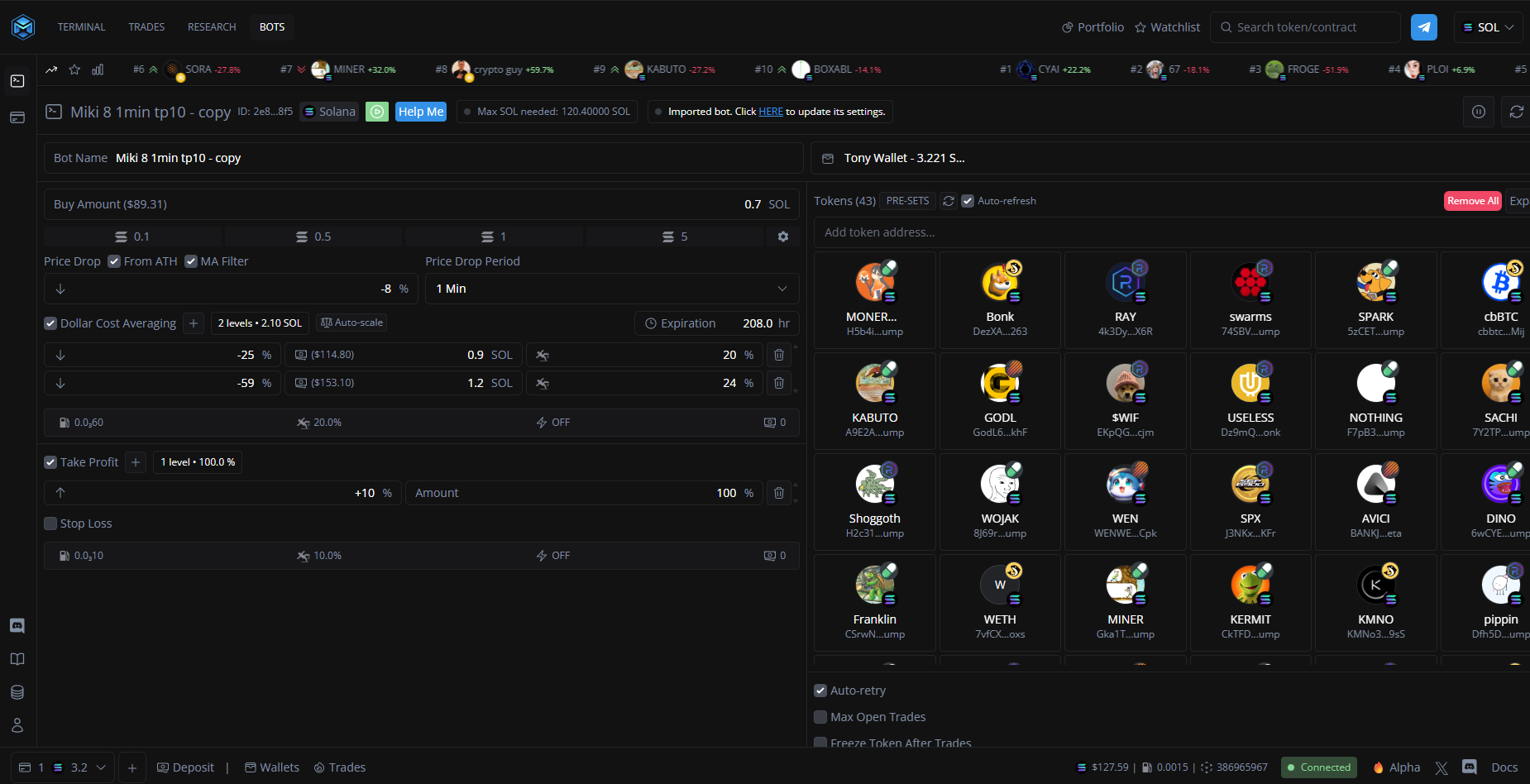Click the Telegram paper plane icon

pos(1423,27)
